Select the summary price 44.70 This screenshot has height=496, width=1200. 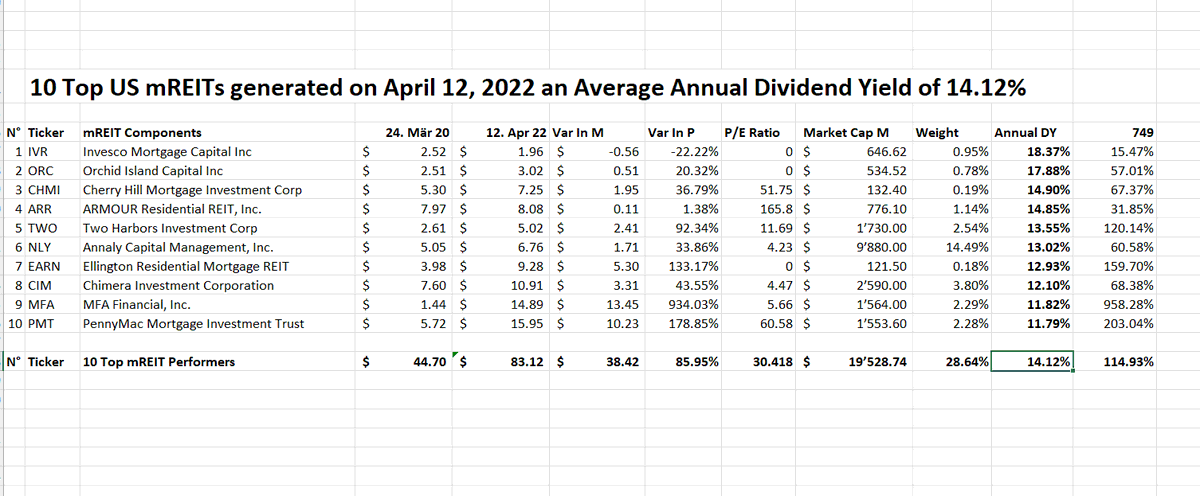click(428, 362)
